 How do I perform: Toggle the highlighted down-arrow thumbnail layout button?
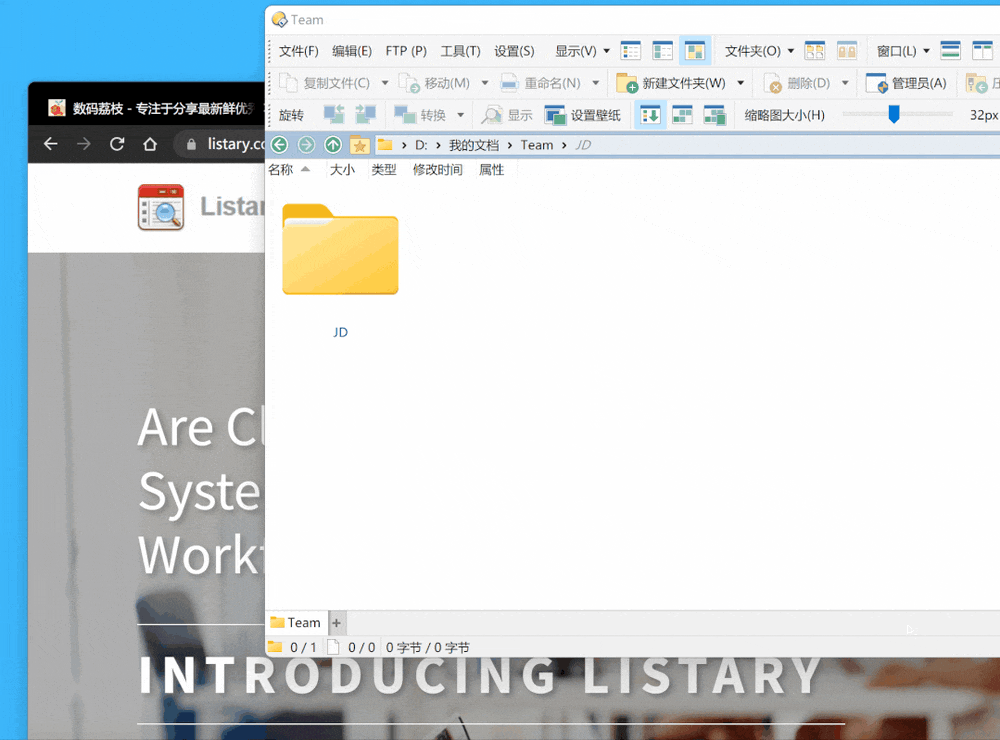(650, 115)
